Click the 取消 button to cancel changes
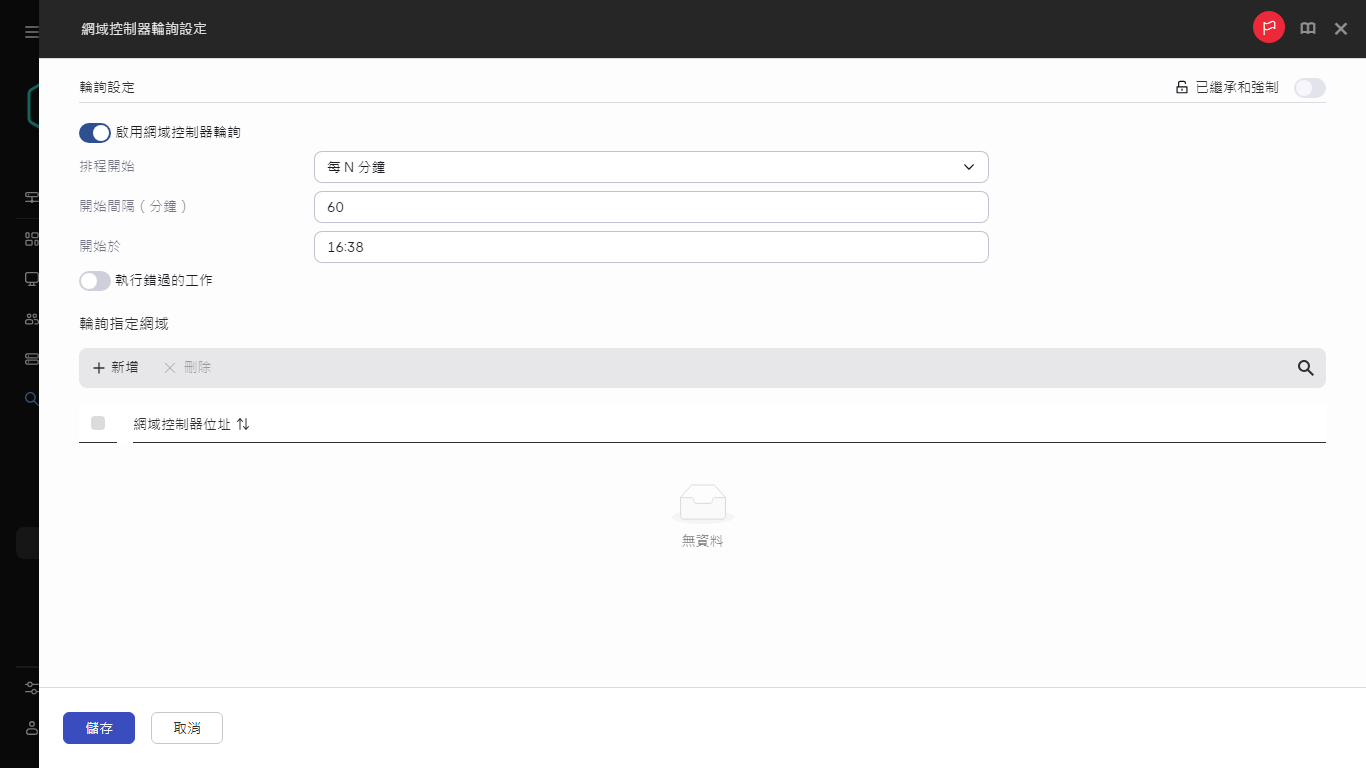Screen dimensions: 1366x768 tap(187, 728)
